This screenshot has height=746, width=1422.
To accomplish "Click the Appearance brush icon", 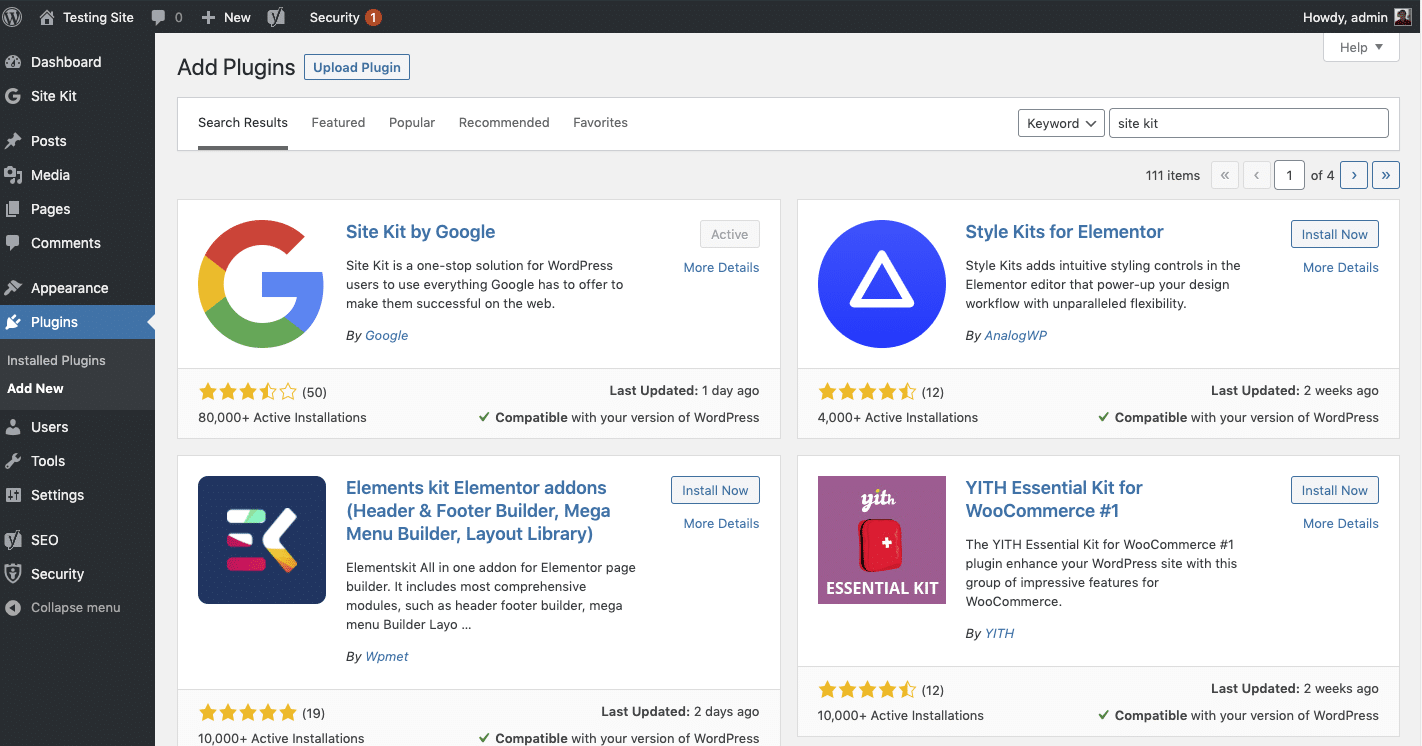I will (x=13, y=288).
